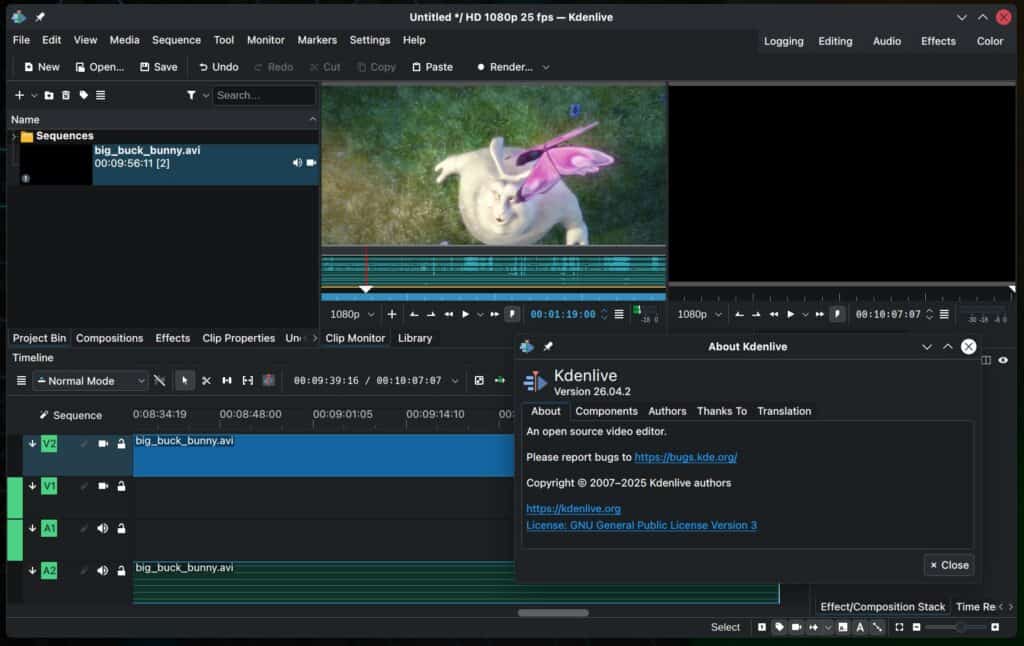
Task: Set zone out point on clip monitor
Action: click(431, 314)
